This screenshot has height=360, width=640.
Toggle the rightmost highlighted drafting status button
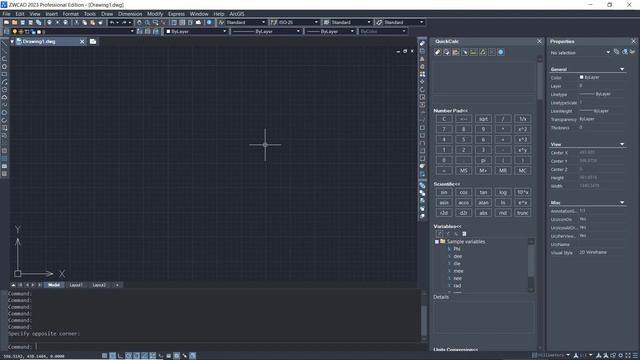pyautogui.click(x=193, y=356)
